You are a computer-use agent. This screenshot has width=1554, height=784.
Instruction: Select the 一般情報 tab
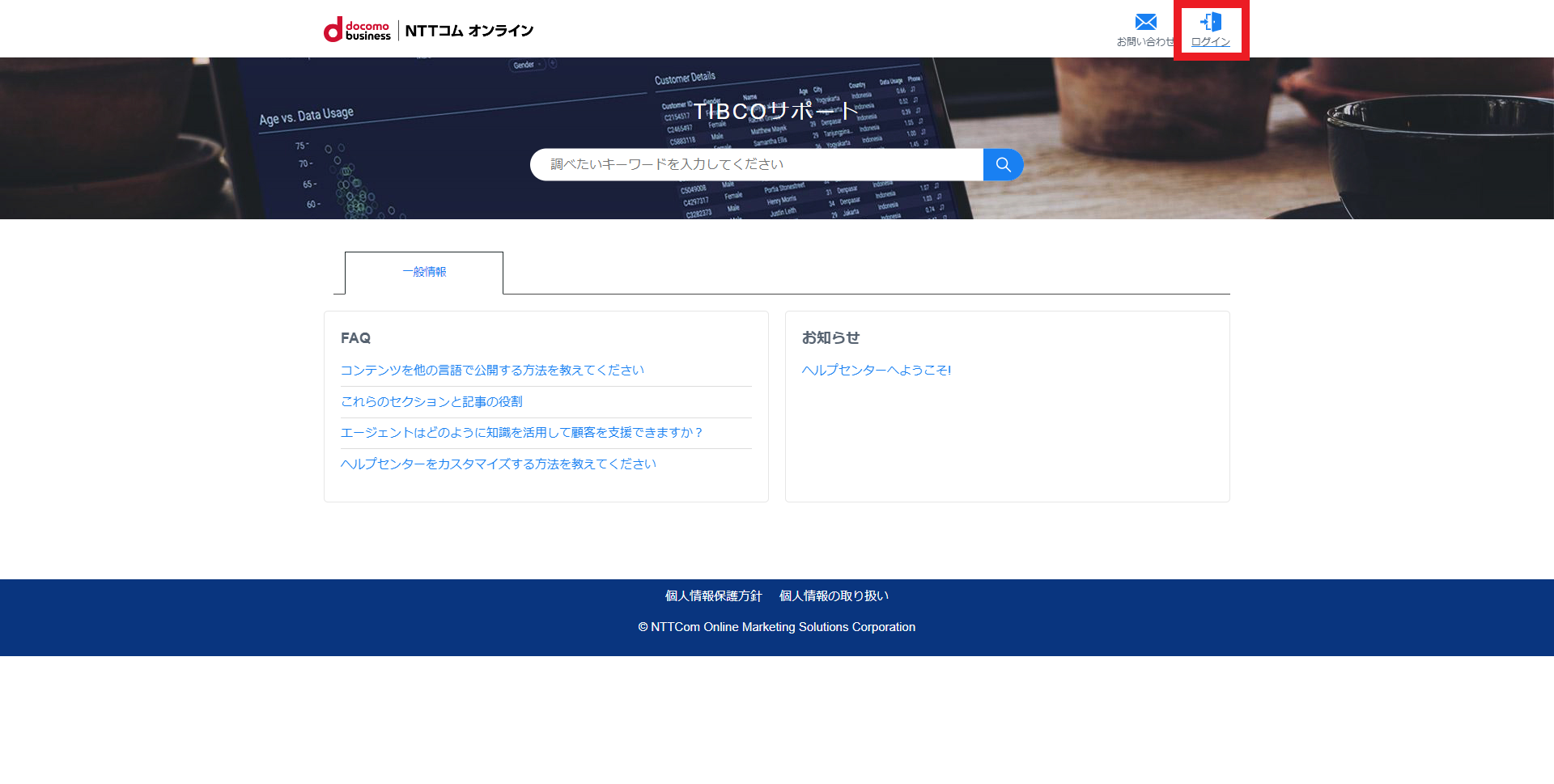click(x=424, y=272)
